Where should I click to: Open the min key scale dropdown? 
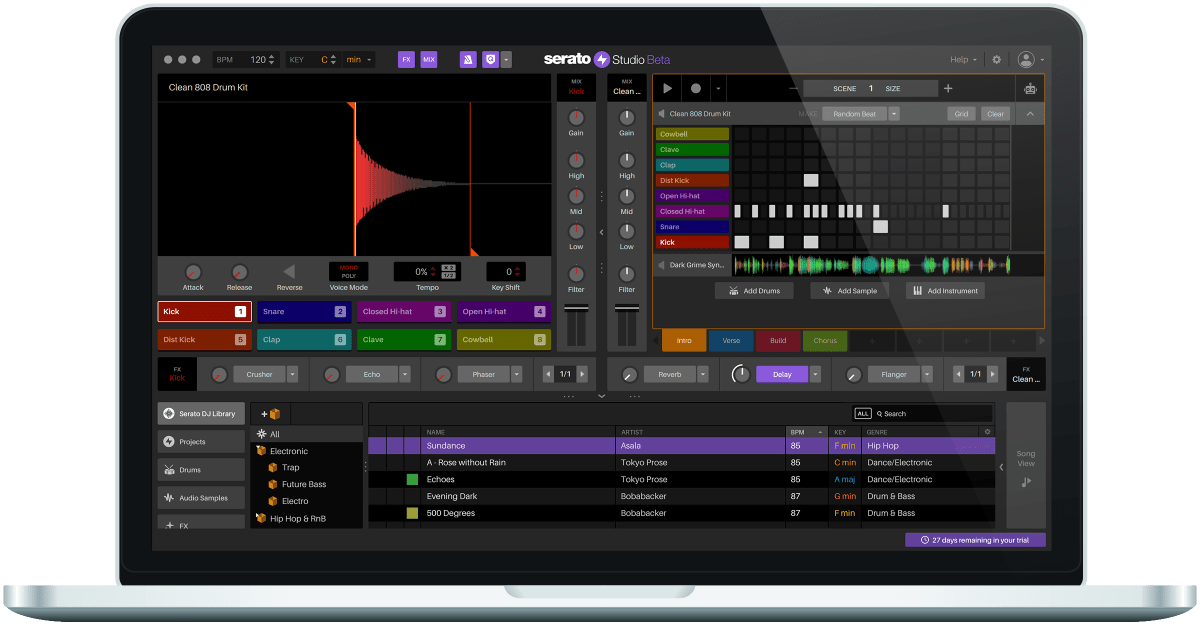358,59
